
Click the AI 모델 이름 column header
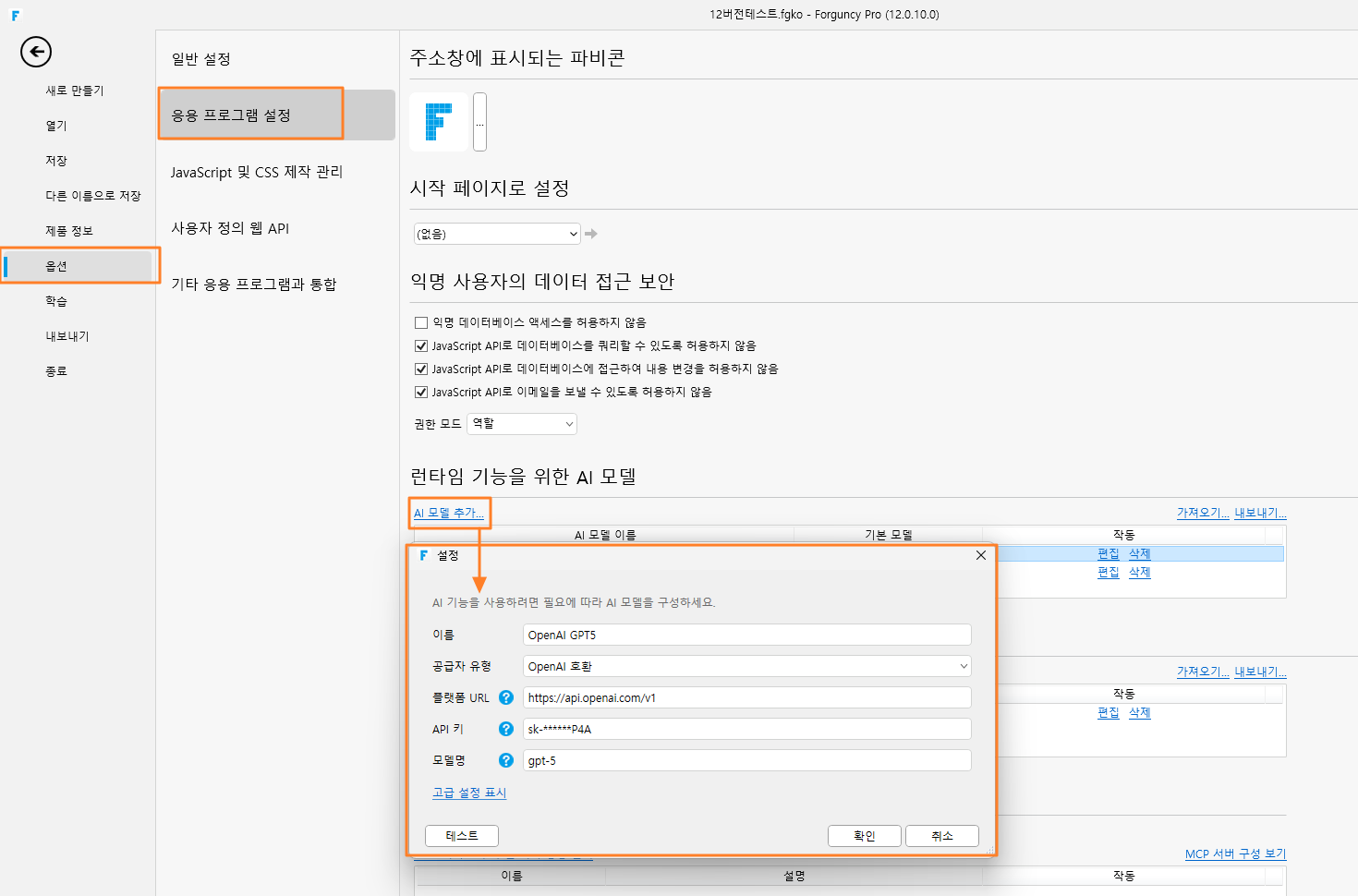coord(605,536)
